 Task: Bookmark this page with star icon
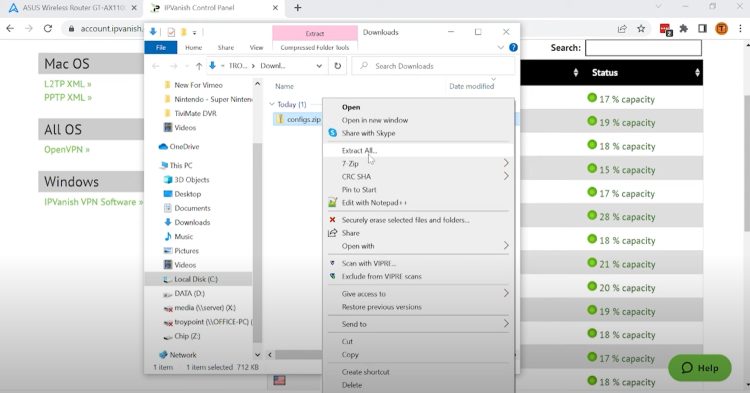(x=641, y=29)
